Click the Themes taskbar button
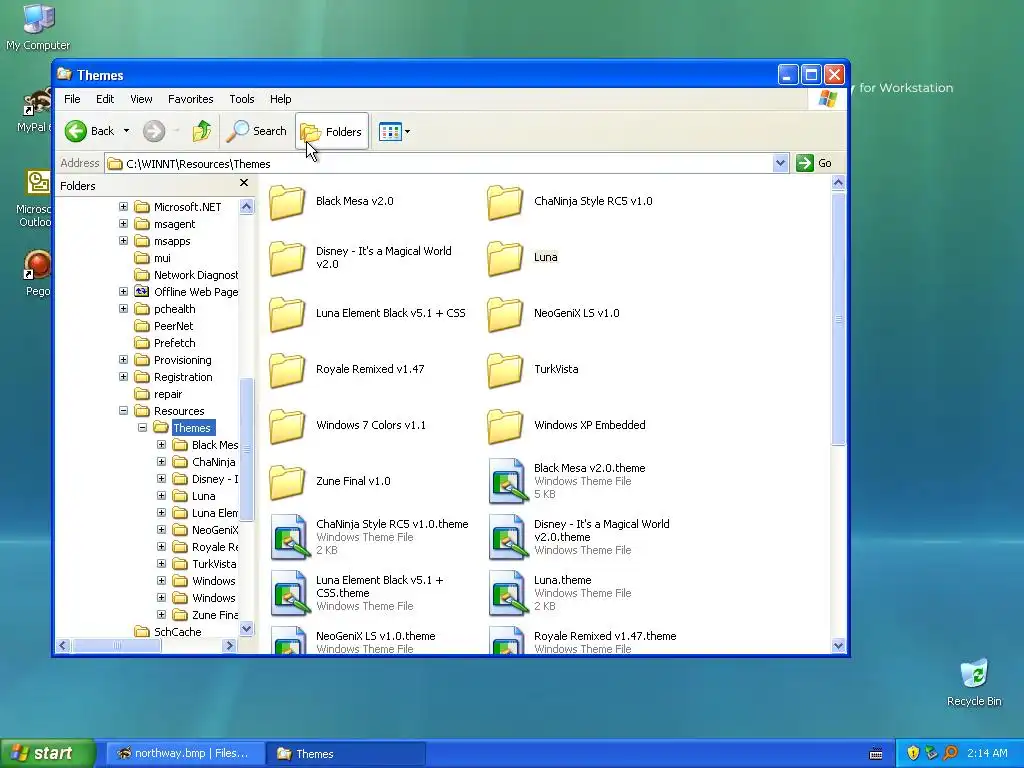 pyautogui.click(x=347, y=754)
